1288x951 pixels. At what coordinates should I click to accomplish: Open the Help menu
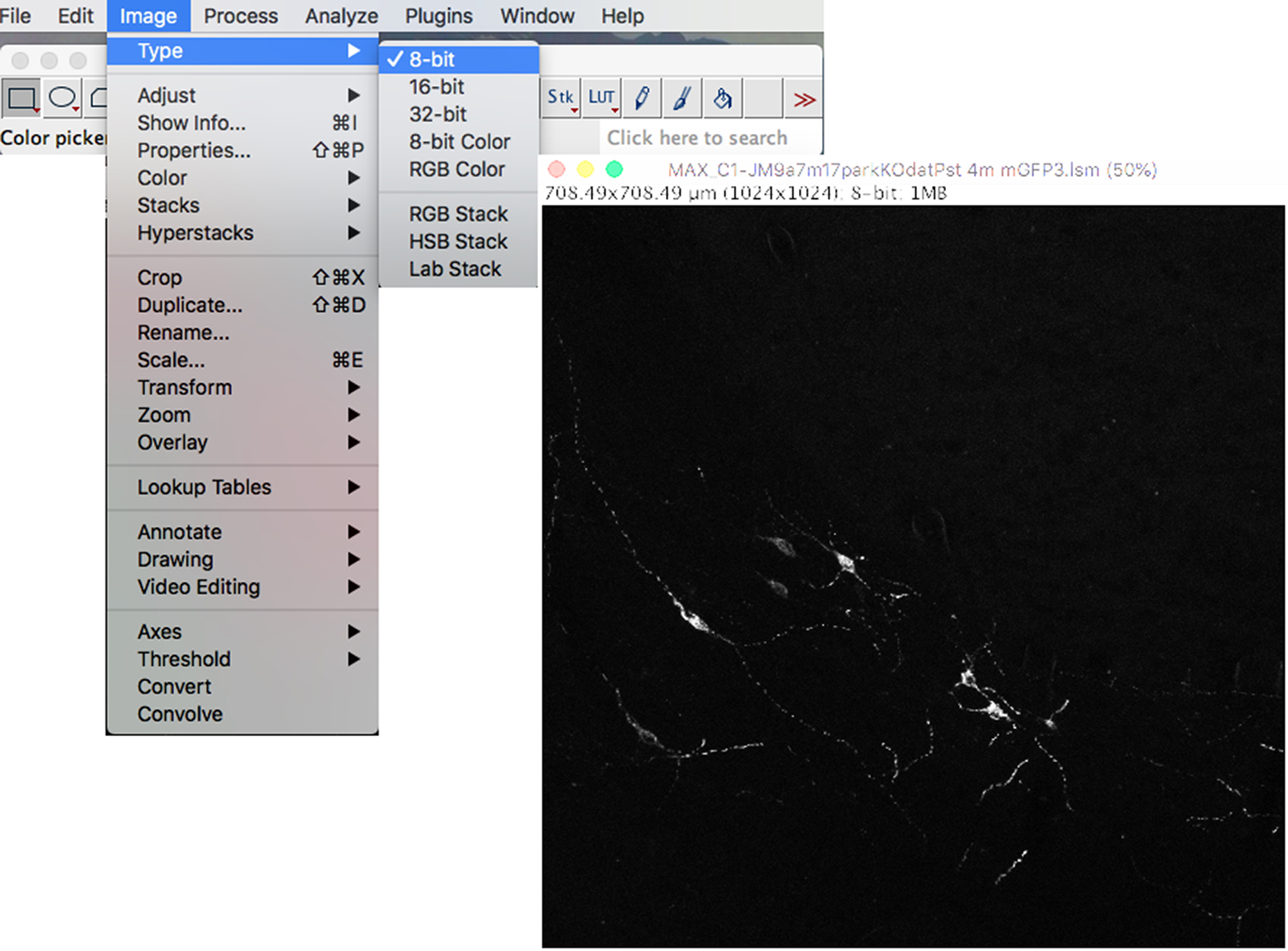pos(622,15)
